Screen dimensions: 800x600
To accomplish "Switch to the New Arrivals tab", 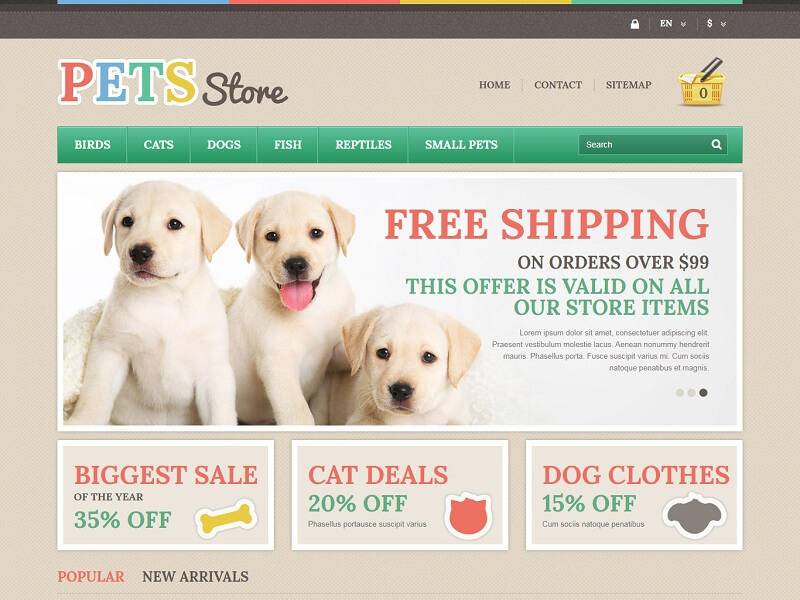I will (195, 577).
